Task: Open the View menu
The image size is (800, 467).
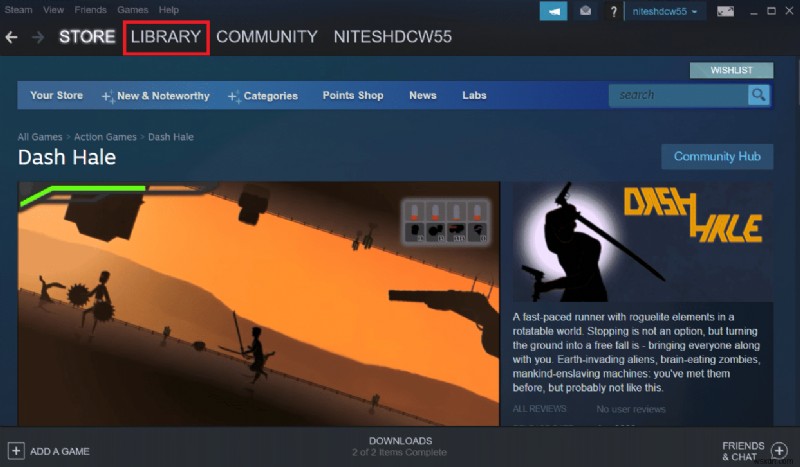Action: 54,10
